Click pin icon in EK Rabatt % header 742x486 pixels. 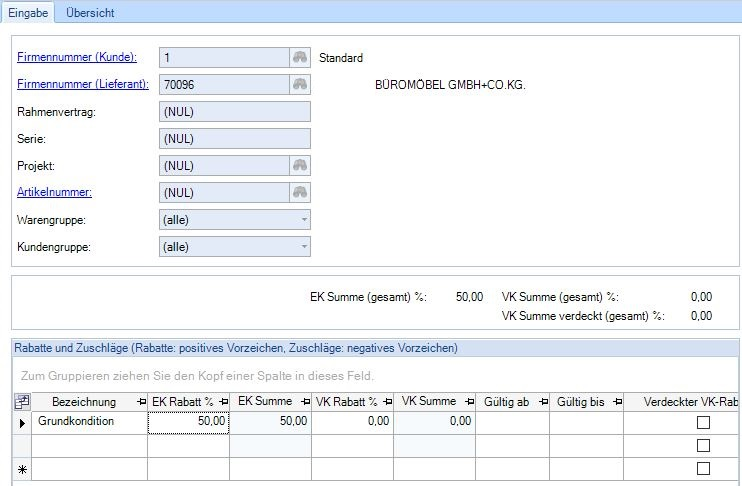tap(222, 402)
